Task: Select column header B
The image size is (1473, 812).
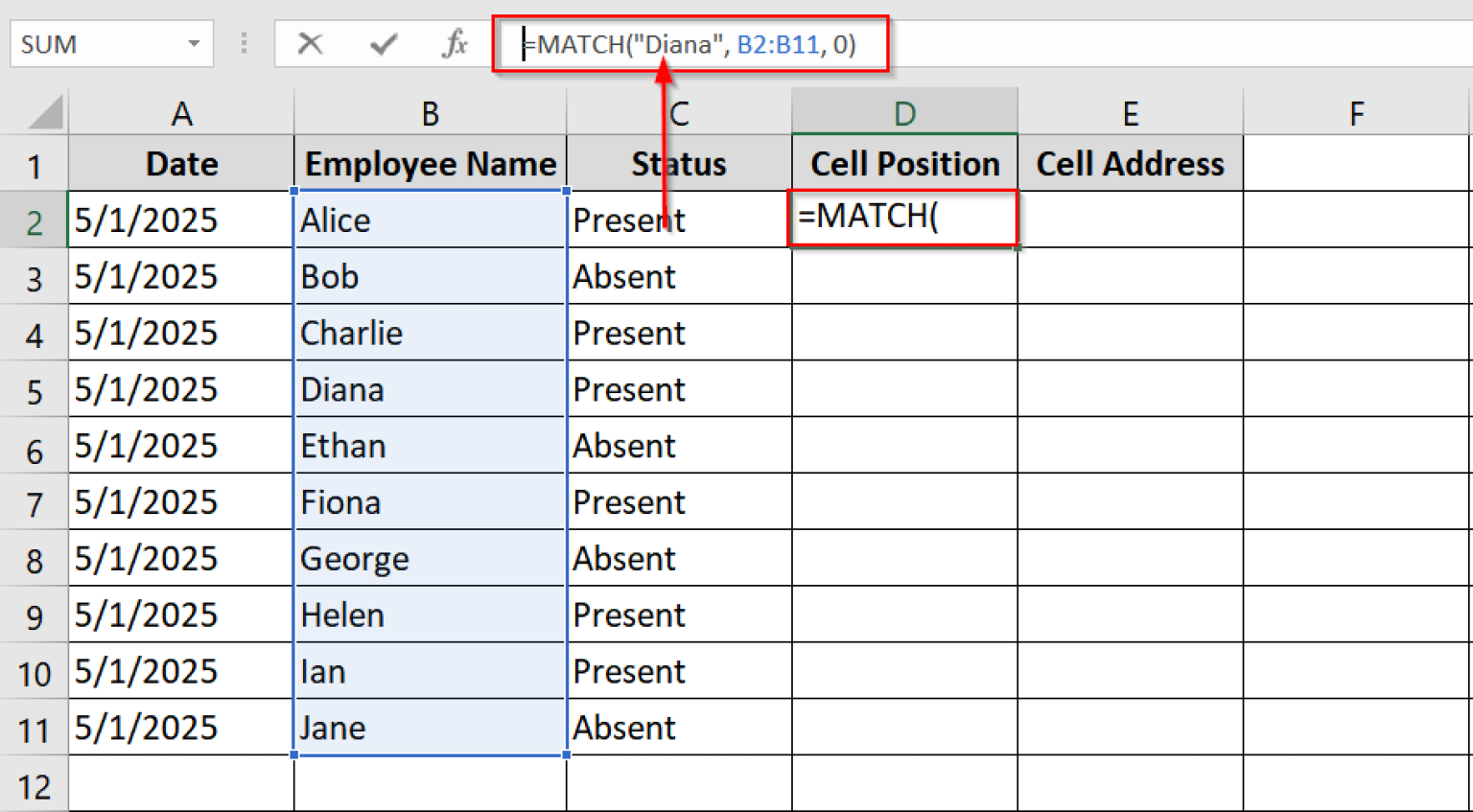Action: click(430, 112)
